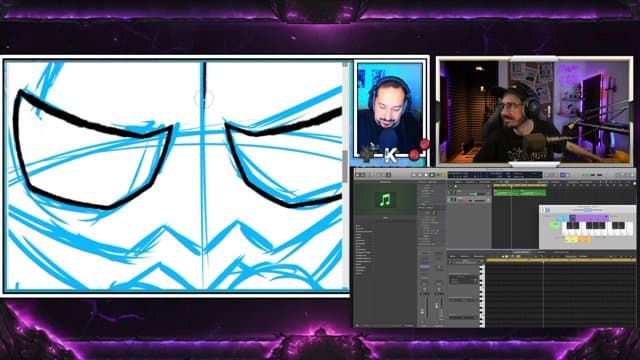Adjust the left channel strip volume fader in Inspector

[x=422, y=311]
